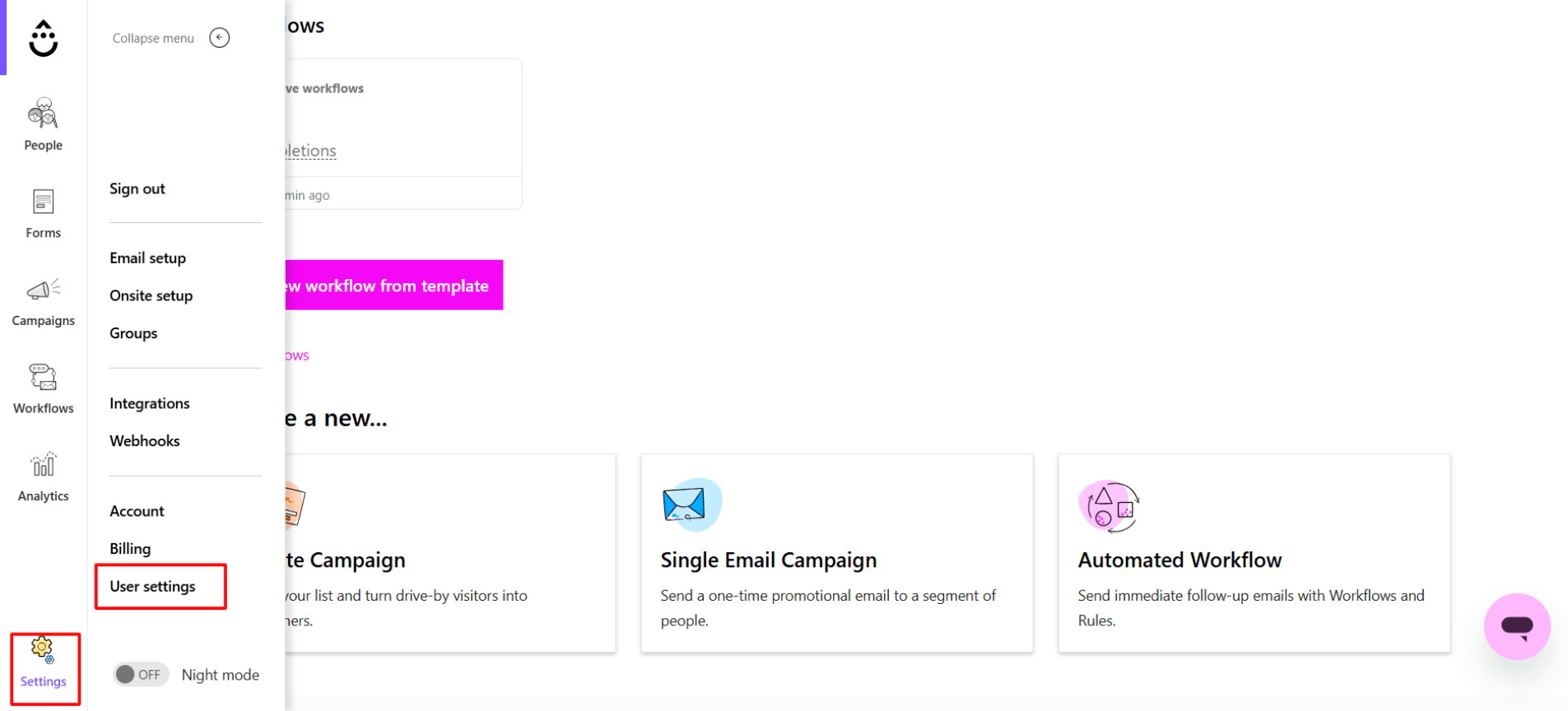
Task: Open Webhooks
Action: pyautogui.click(x=144, y=440)
